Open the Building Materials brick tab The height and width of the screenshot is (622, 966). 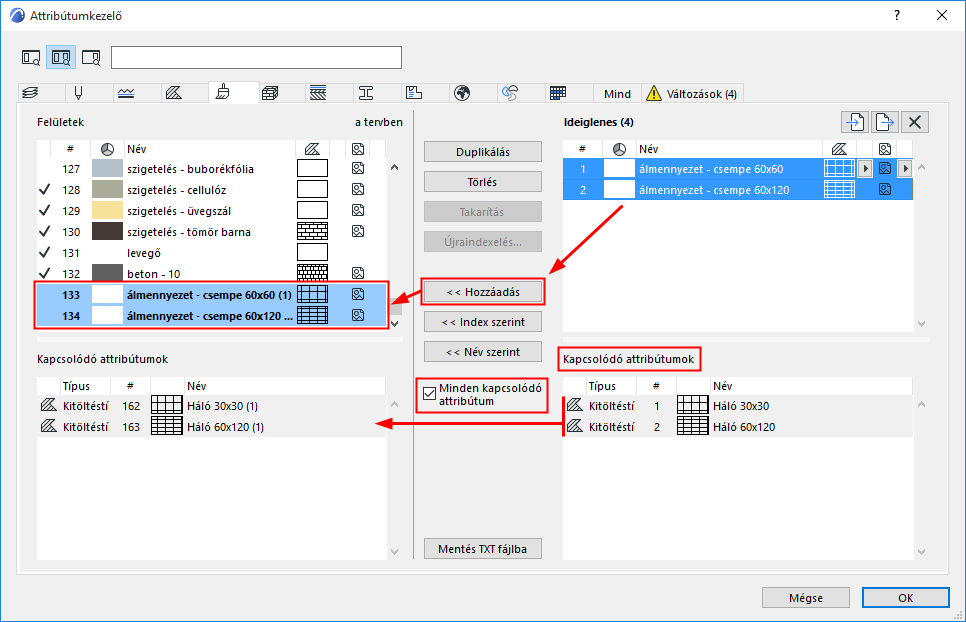click(x=270, y=93)
